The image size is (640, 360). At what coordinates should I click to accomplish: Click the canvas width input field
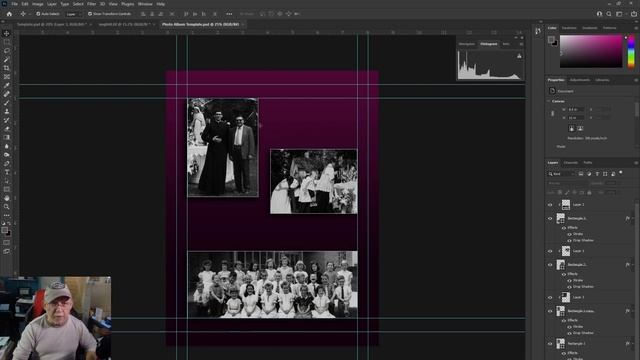pos(576,109)
